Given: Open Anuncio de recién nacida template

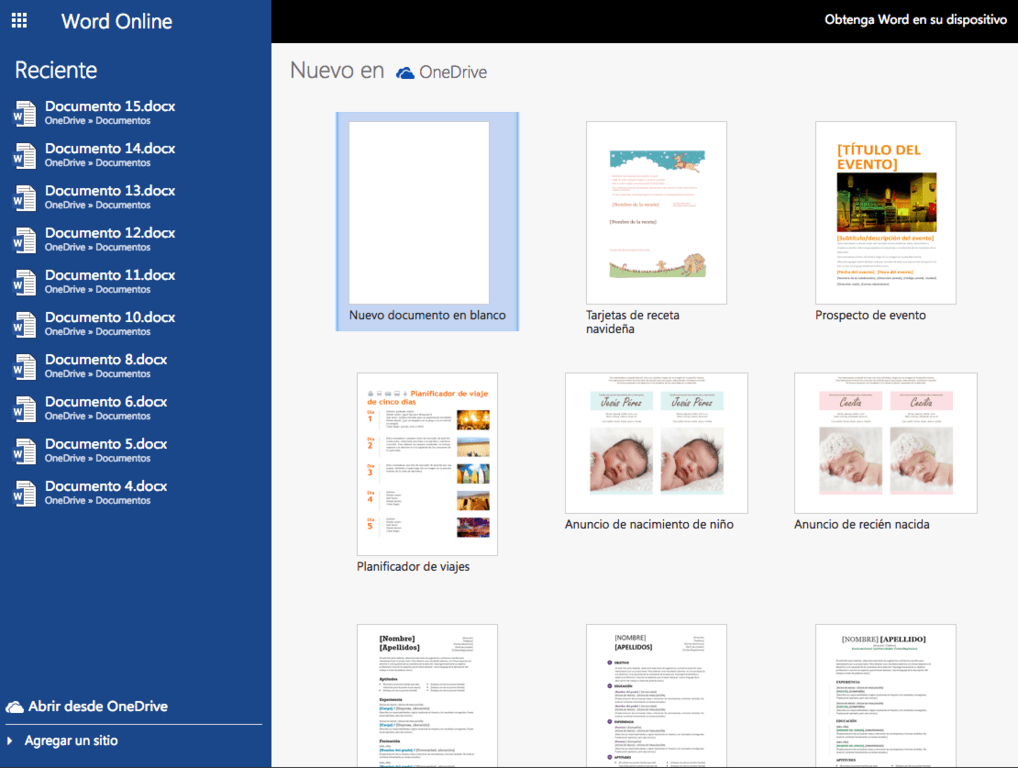Looking at the screenshot, I should 885,443.
